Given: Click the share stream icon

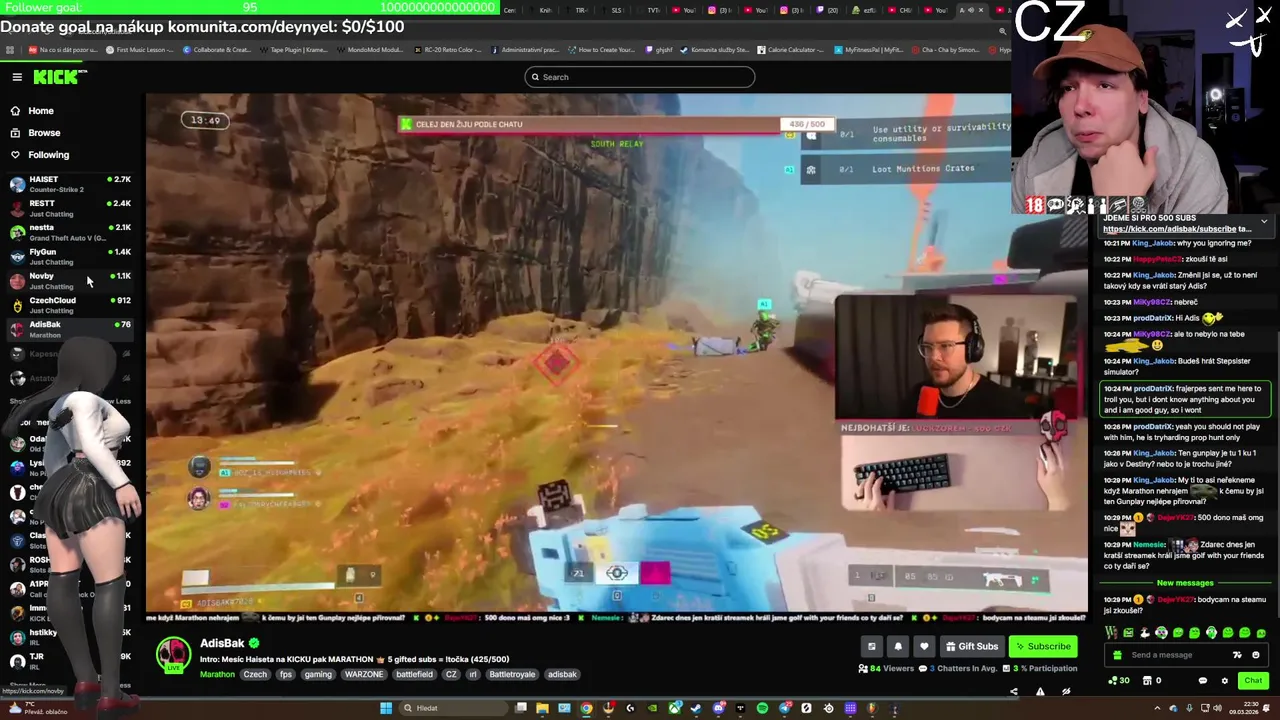Looking at the screenshot, I should click(1013, 691).
